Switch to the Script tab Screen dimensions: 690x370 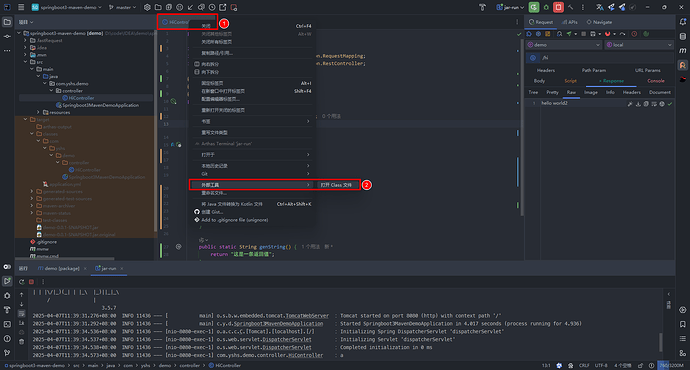coord(570,81)
